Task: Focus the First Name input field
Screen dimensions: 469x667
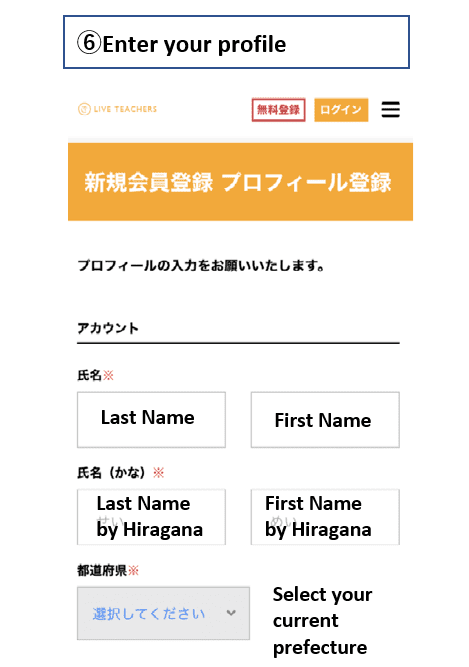Action: (325, 420)
